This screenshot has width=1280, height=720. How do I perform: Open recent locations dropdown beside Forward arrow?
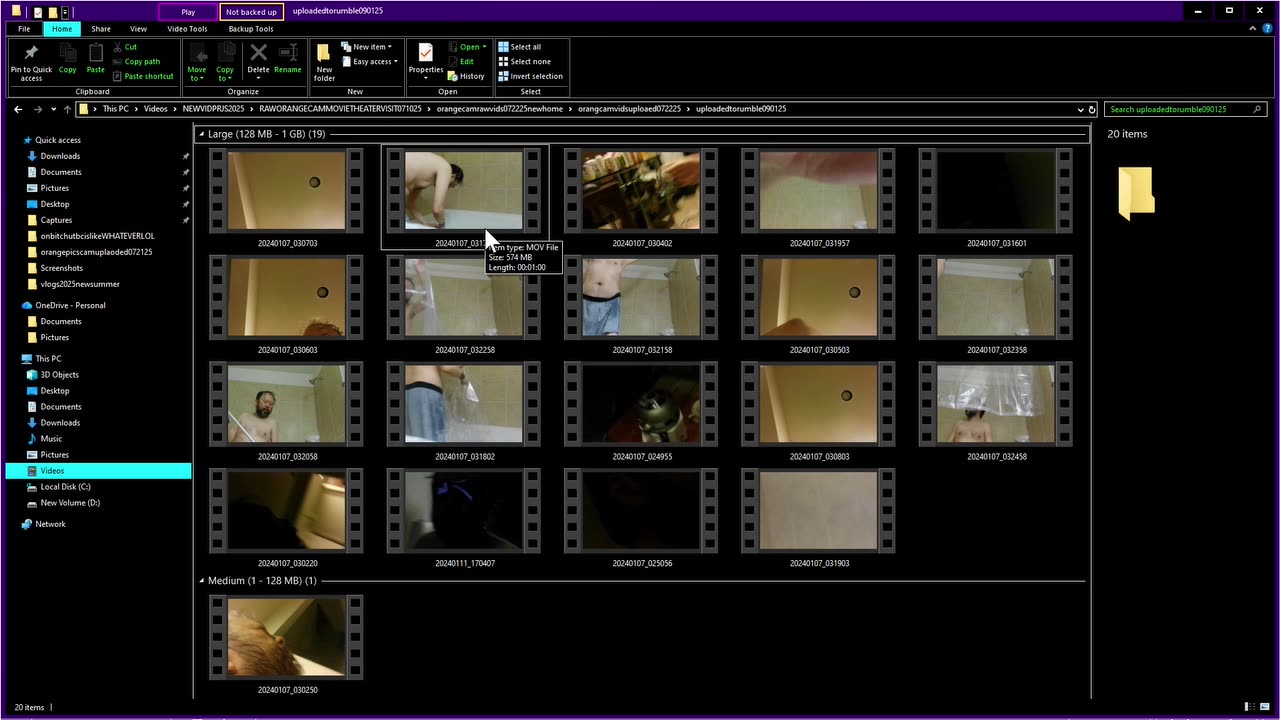tap(53, 109)
